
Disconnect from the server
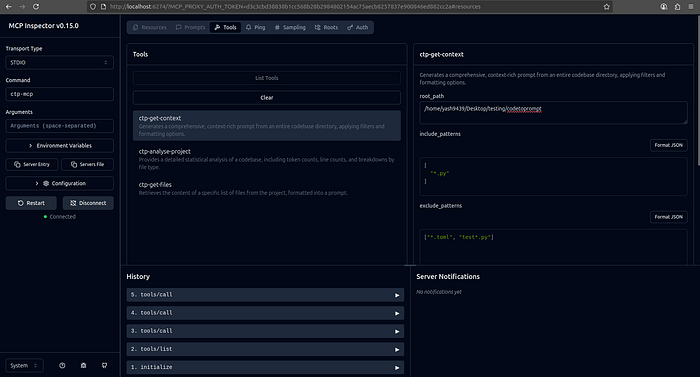[x=88, y=203]
